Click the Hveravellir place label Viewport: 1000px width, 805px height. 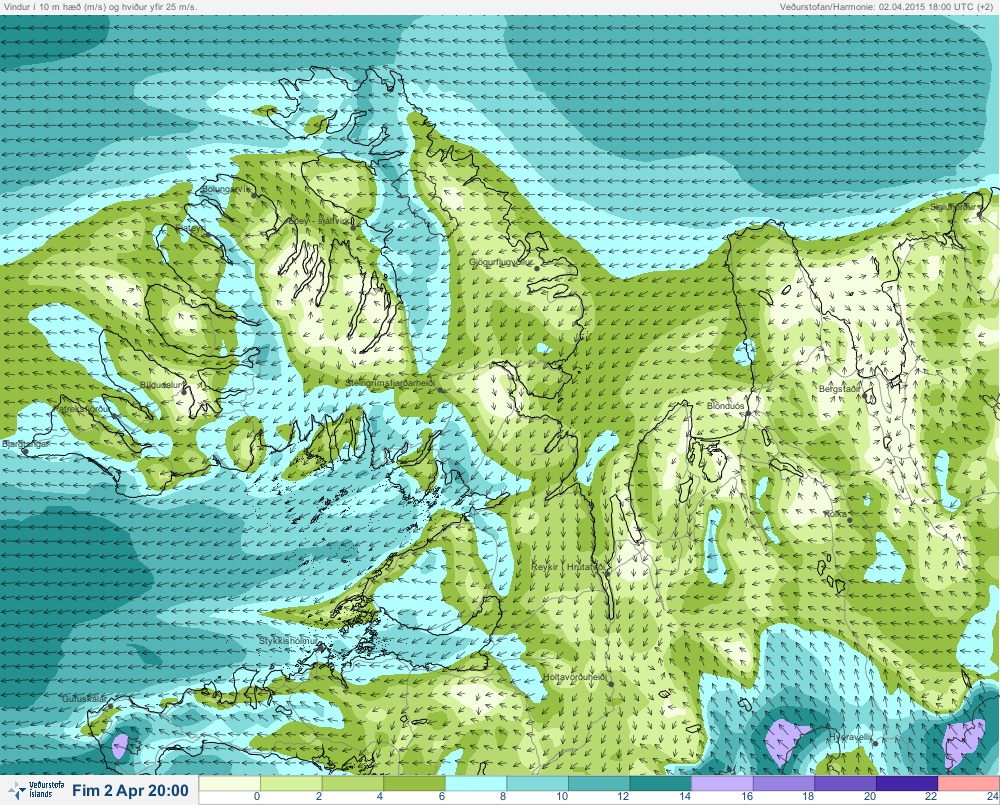coord(850,737)
